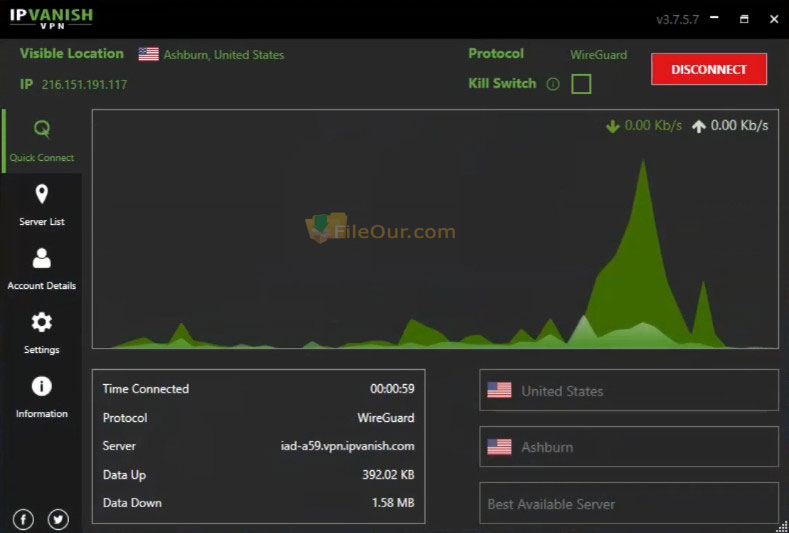Click the WireGuard value in details panel

[386, 418]
